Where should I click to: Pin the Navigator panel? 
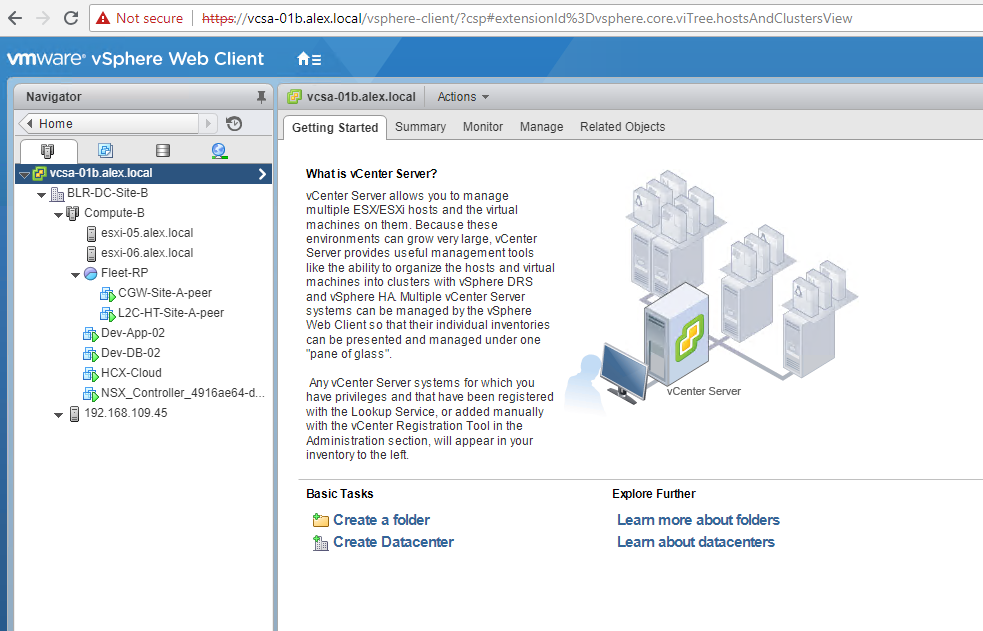coord(262,97)
